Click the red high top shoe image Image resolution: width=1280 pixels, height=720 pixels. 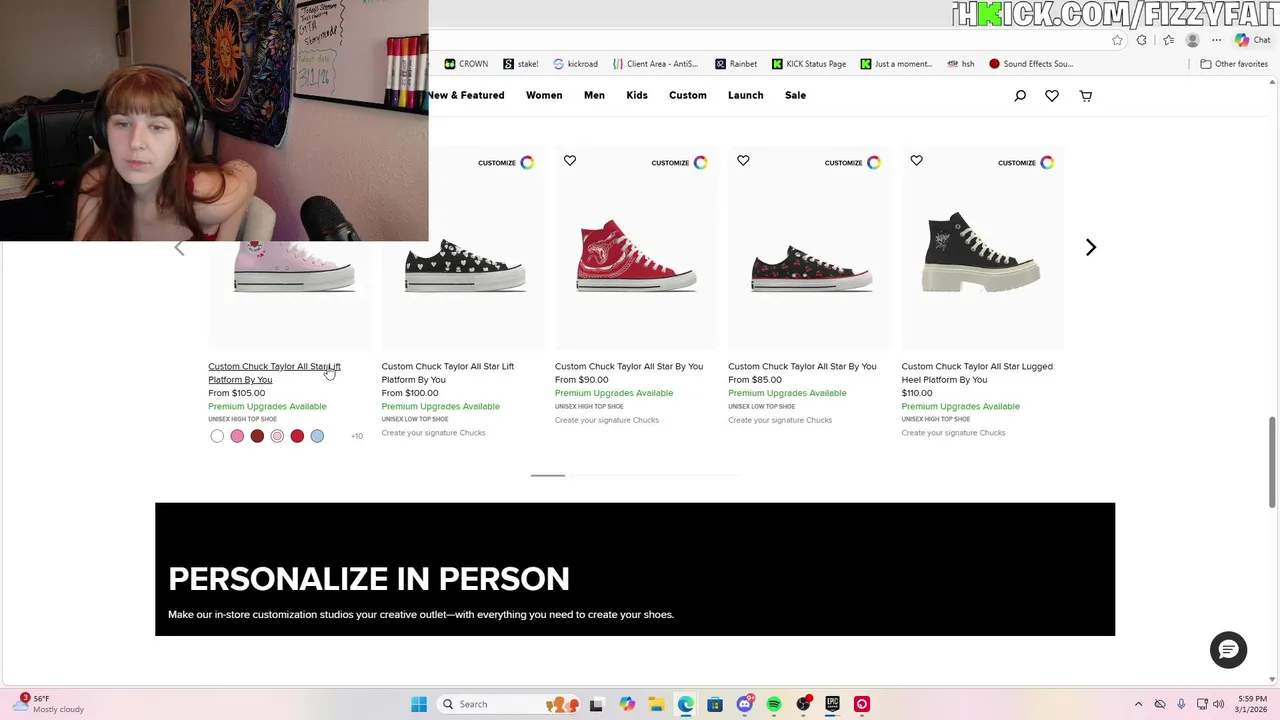tap(636, 256)
